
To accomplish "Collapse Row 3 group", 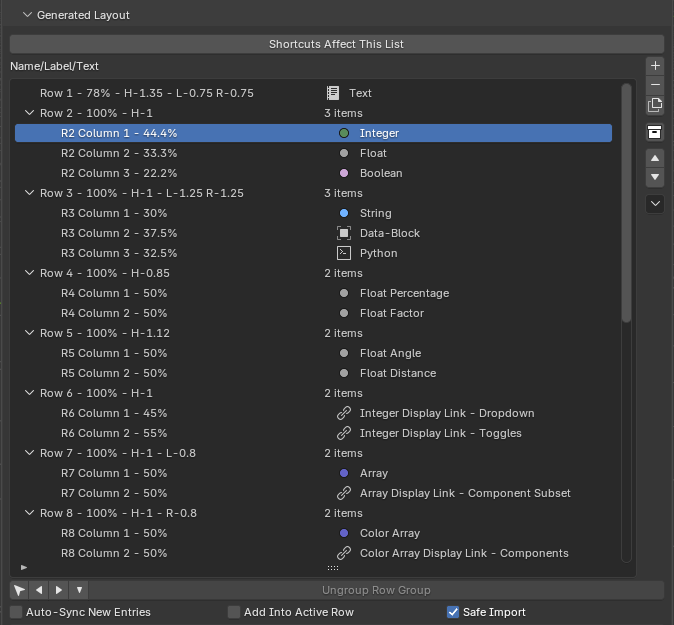I will (29, 193).
